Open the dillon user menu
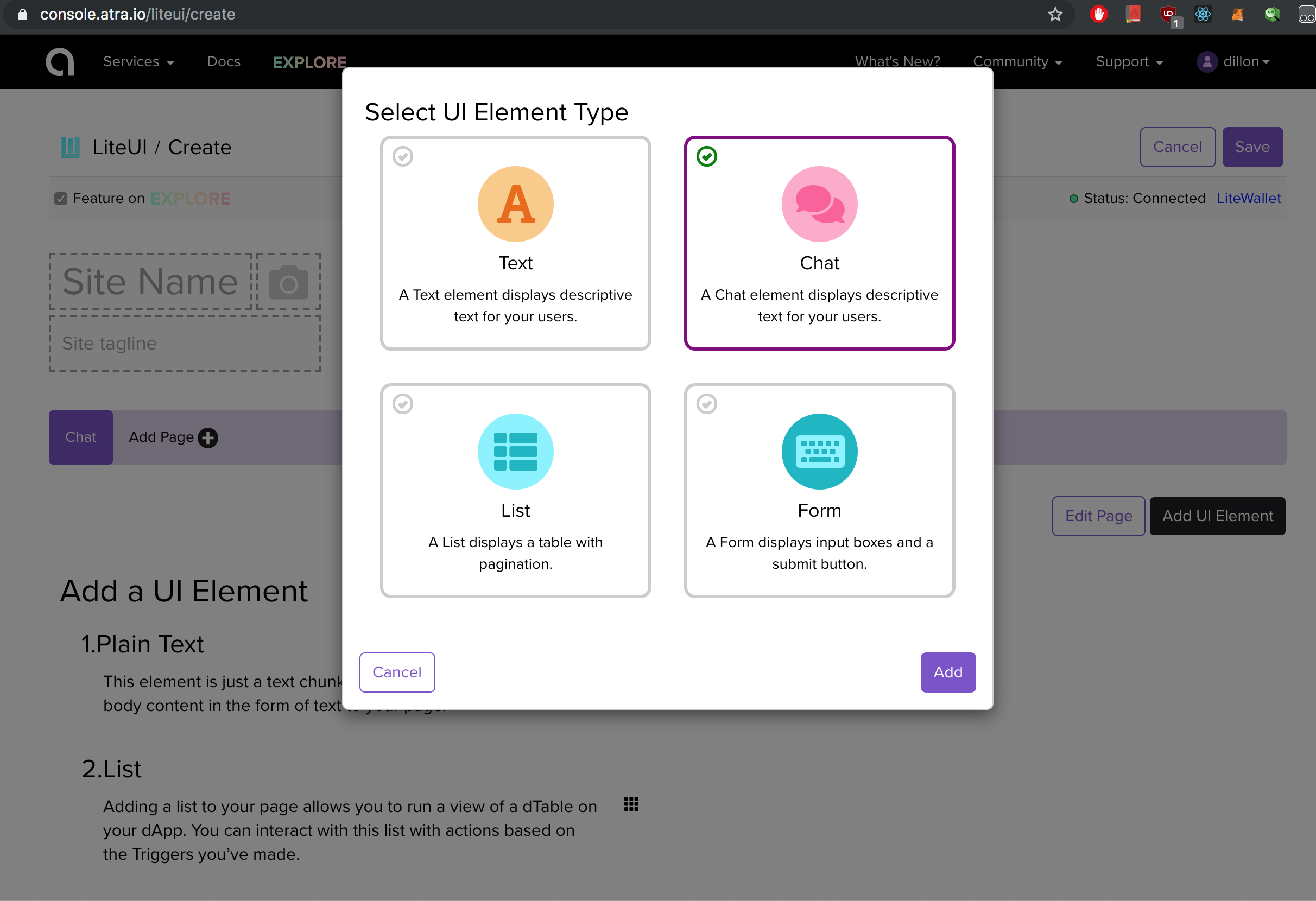Image resolution: width=1316 pixels, height=901 pixels. point(1234,62)
